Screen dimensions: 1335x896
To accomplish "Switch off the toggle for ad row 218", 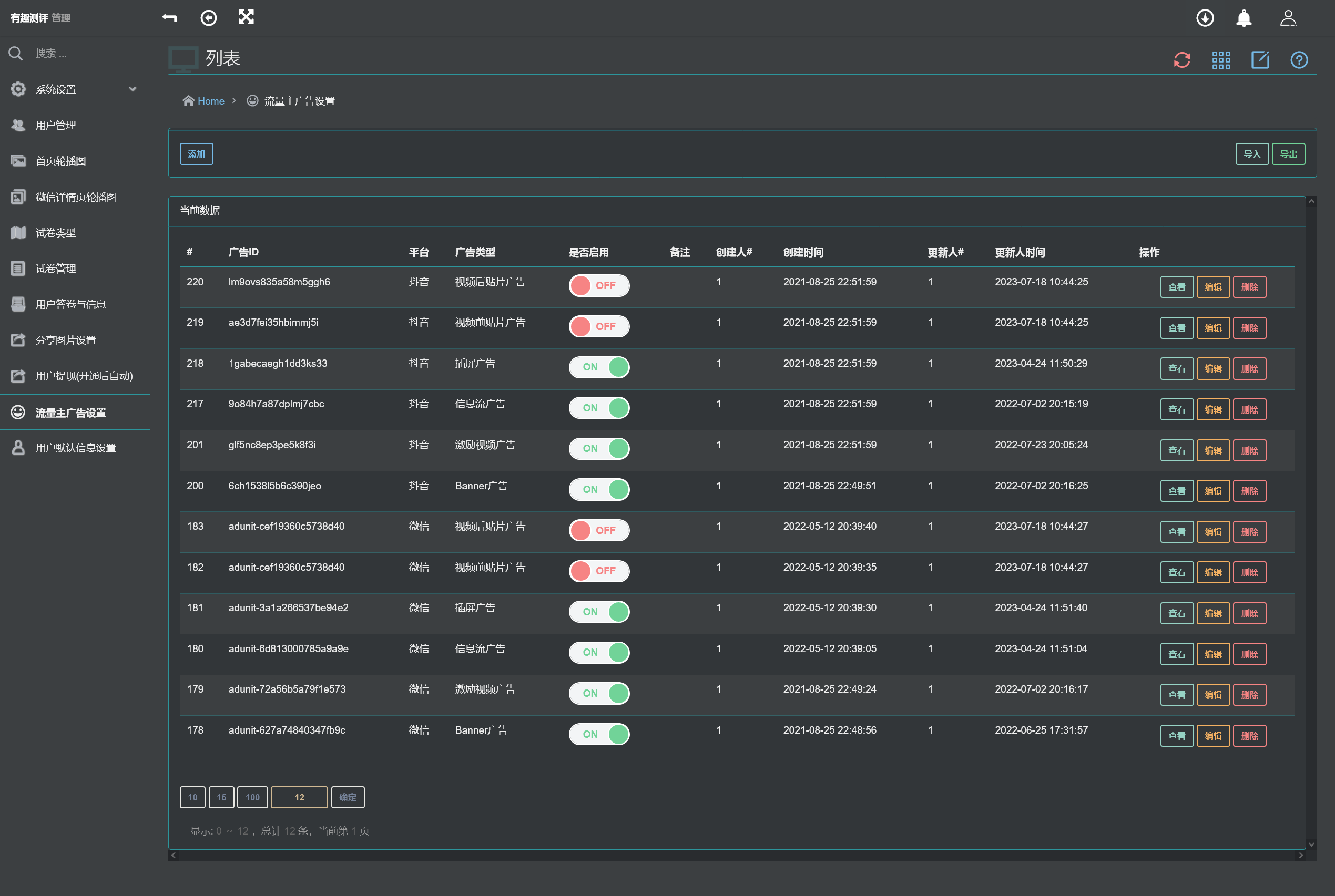I will pos(598,367).
